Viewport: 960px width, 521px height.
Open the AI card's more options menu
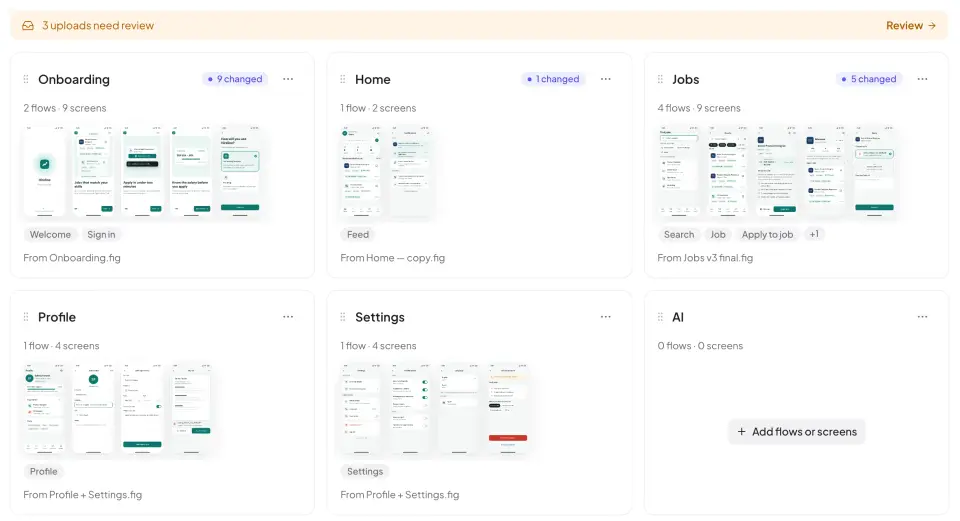click(922, 317)
